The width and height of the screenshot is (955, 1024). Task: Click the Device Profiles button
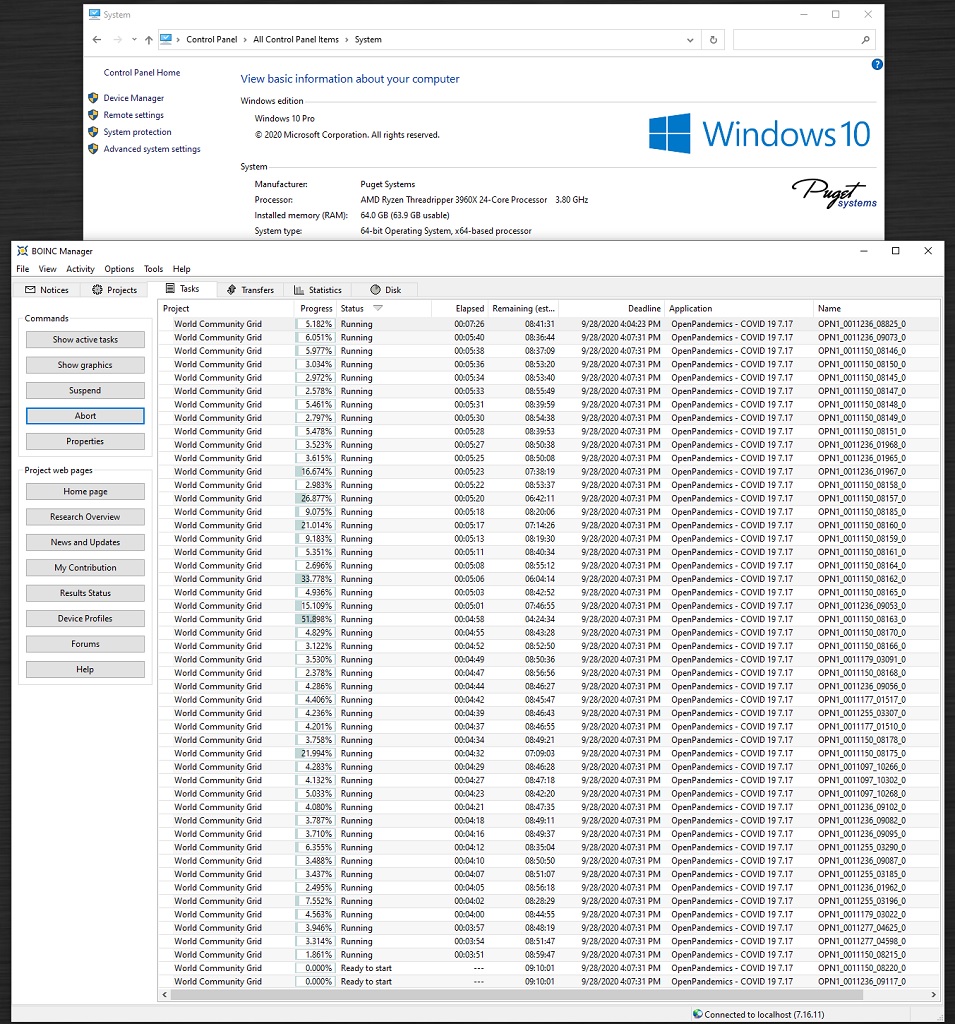pyautogui.click(x=85, y=618)
